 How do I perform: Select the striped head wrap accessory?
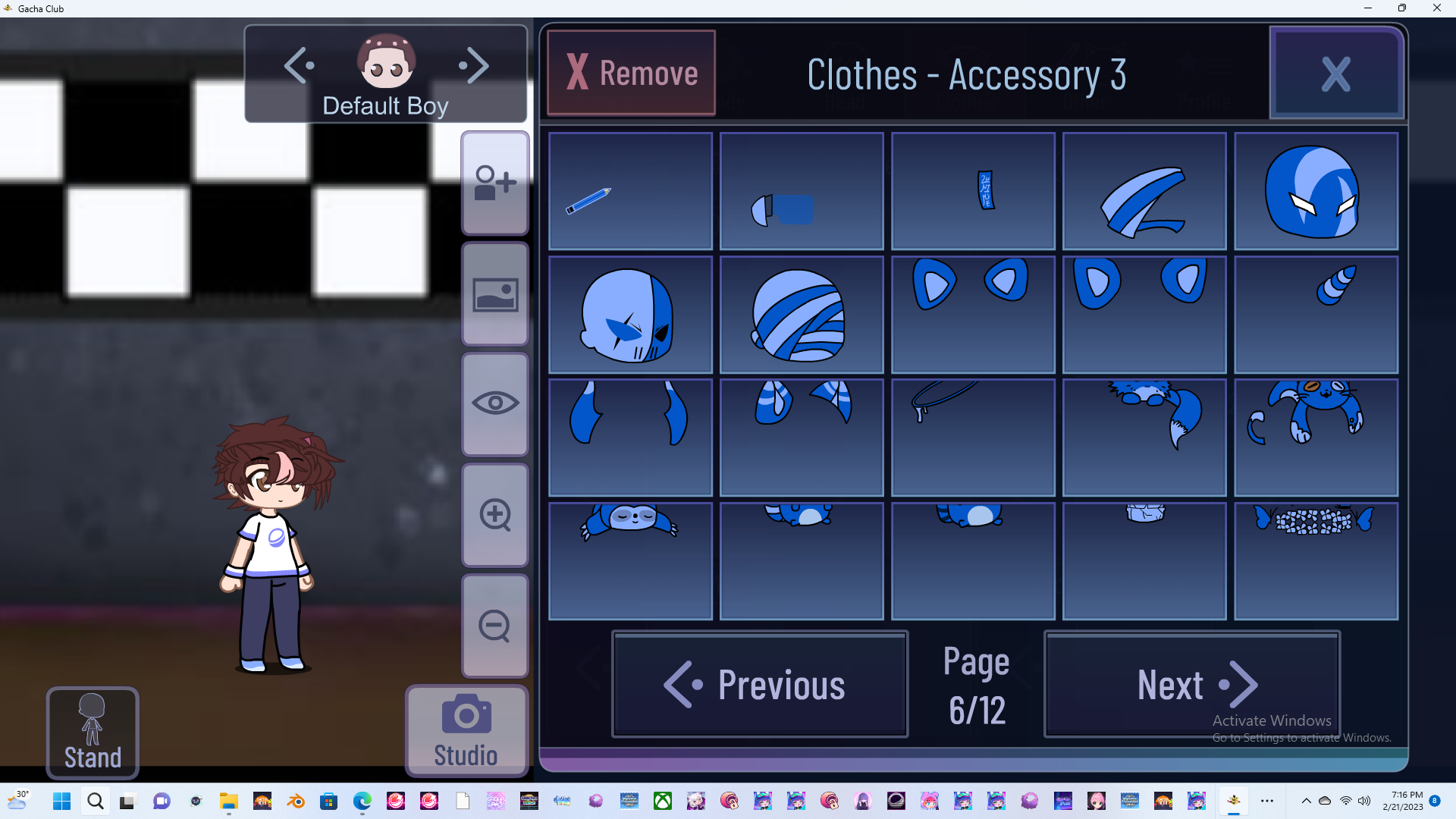tap(802, 314)
